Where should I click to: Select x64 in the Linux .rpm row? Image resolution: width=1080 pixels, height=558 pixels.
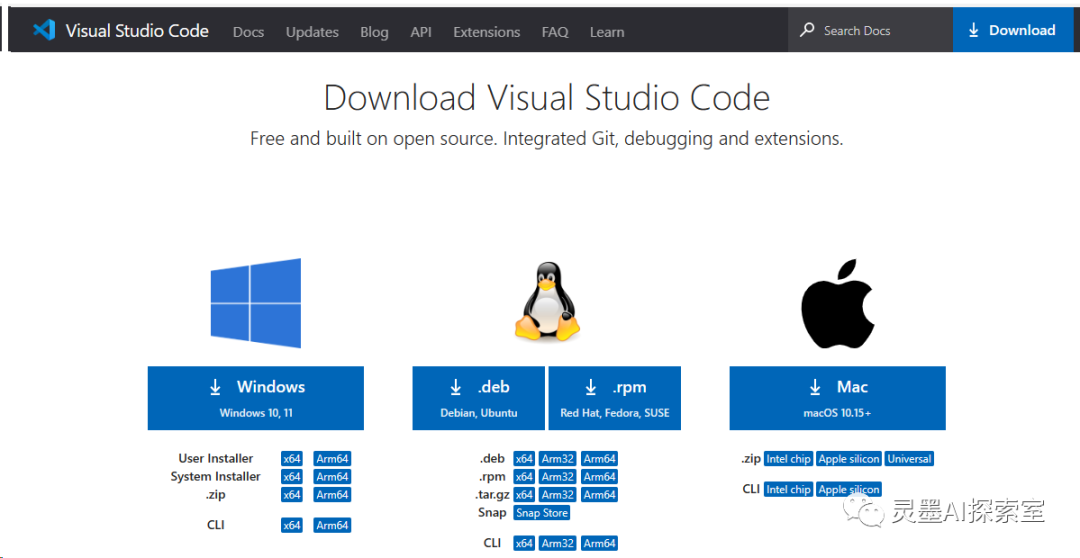pos(524,477)
